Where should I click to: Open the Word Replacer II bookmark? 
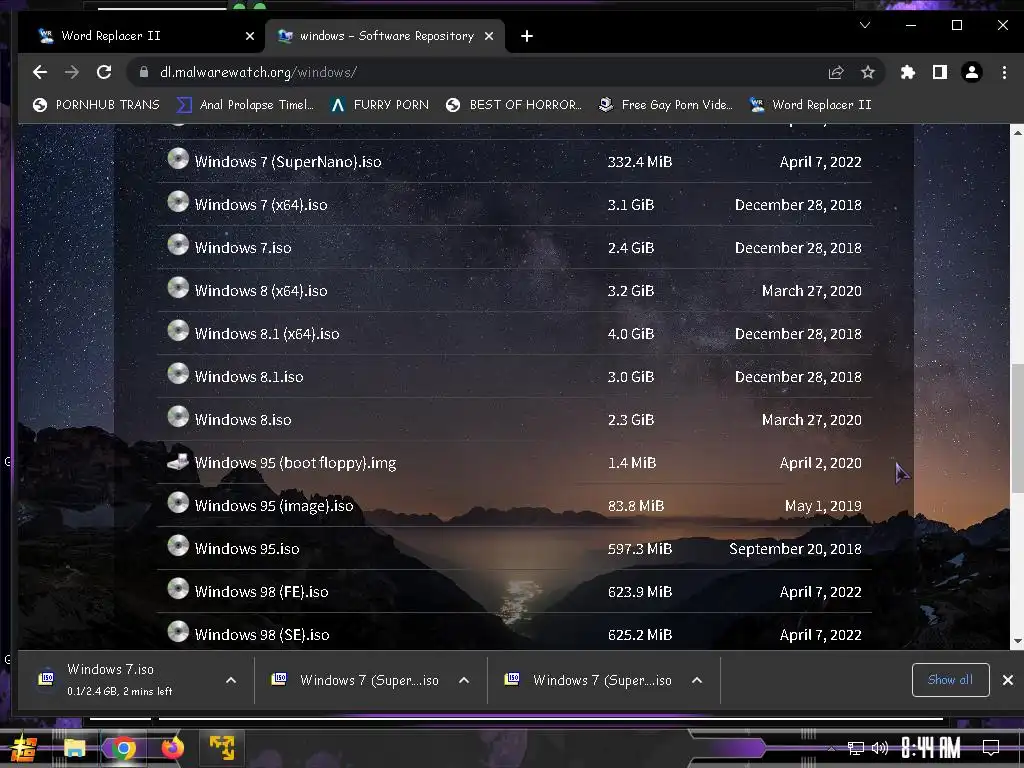(810, 104)
